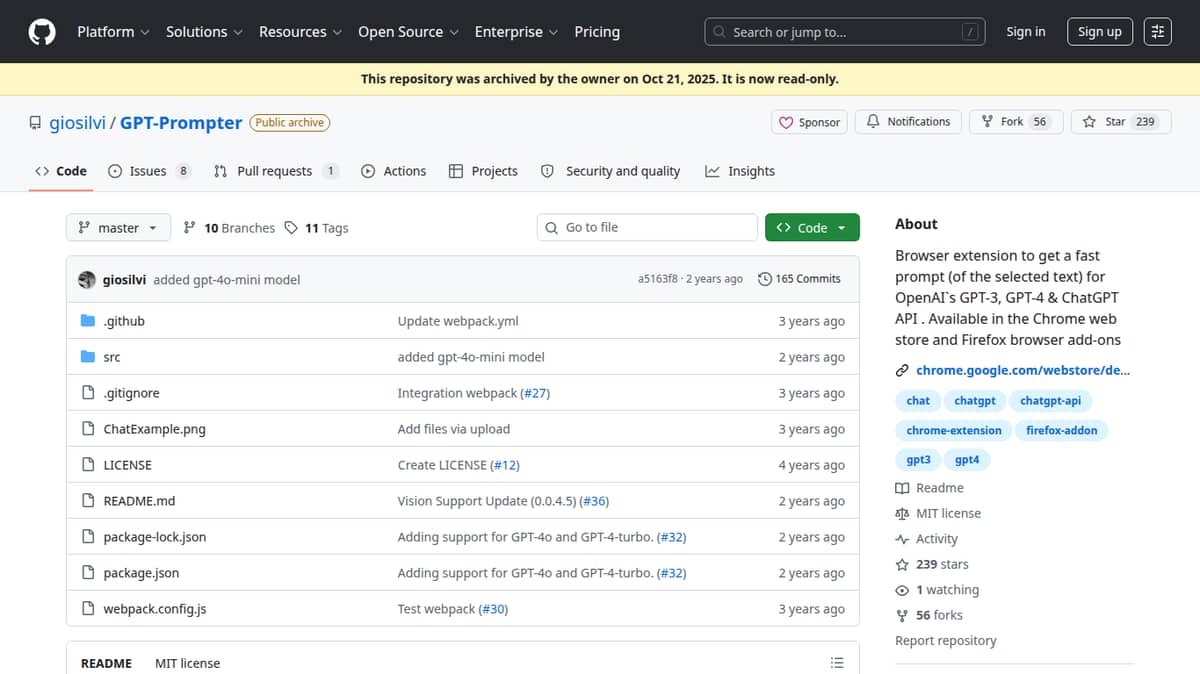1200x674 pixels.
Task: Click the package.json file icon
Action: click(x=88, y=573)
